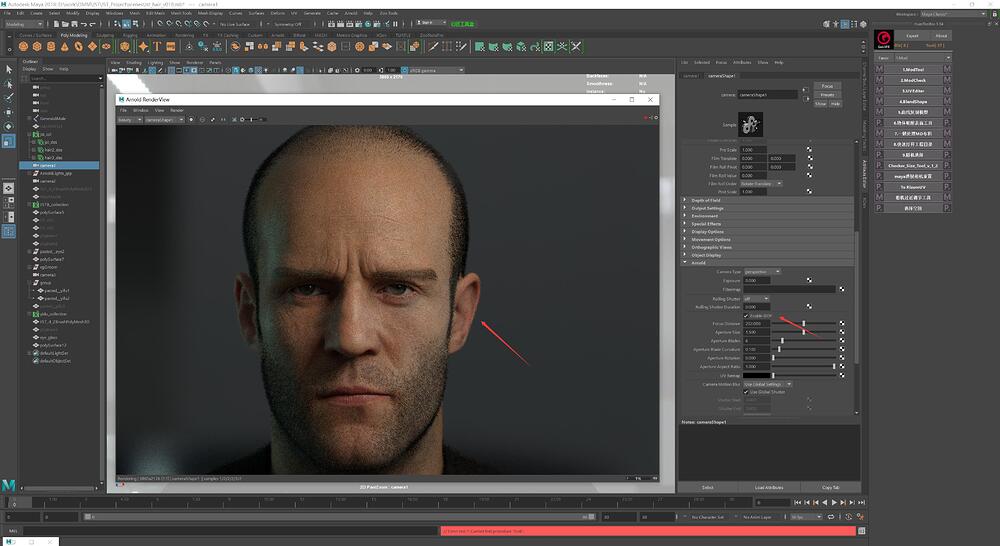This screenshot has height=546, width=1000.
Task: Click the polygon Type text tool icon
Action: [x=157, y=47]
